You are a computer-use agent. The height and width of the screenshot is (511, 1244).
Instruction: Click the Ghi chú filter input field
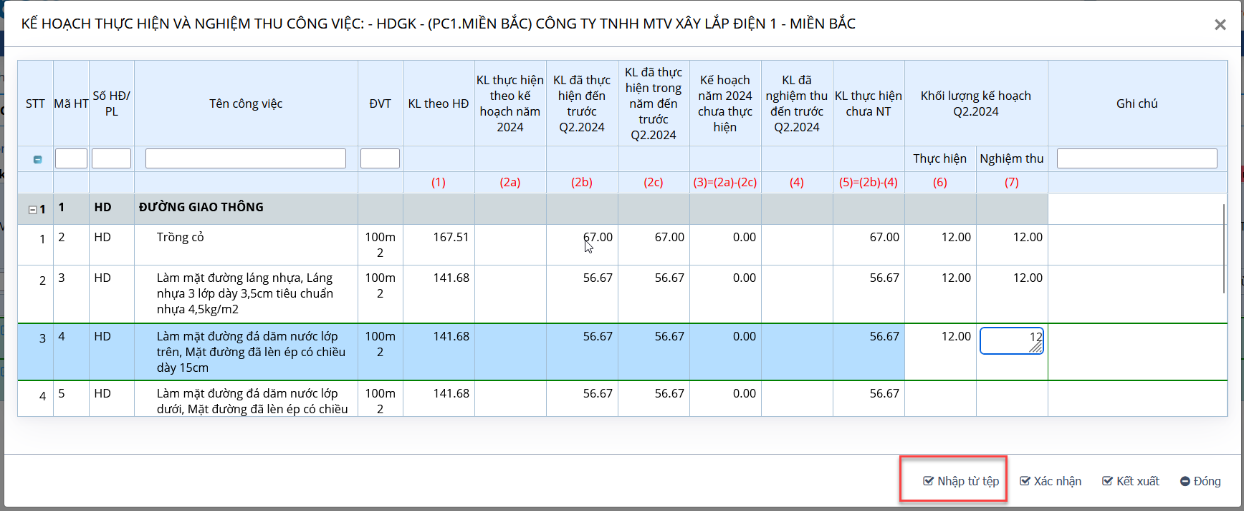(1137, 159)
